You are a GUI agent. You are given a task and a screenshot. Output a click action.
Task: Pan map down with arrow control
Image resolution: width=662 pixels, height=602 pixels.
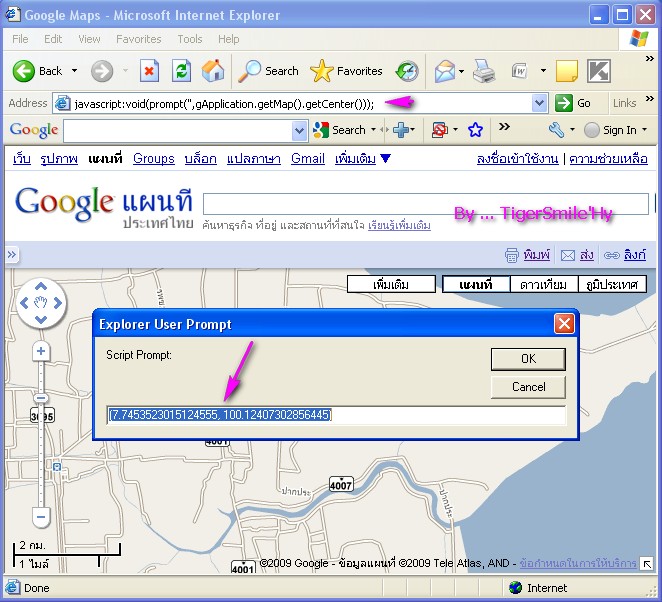point(41,319)
